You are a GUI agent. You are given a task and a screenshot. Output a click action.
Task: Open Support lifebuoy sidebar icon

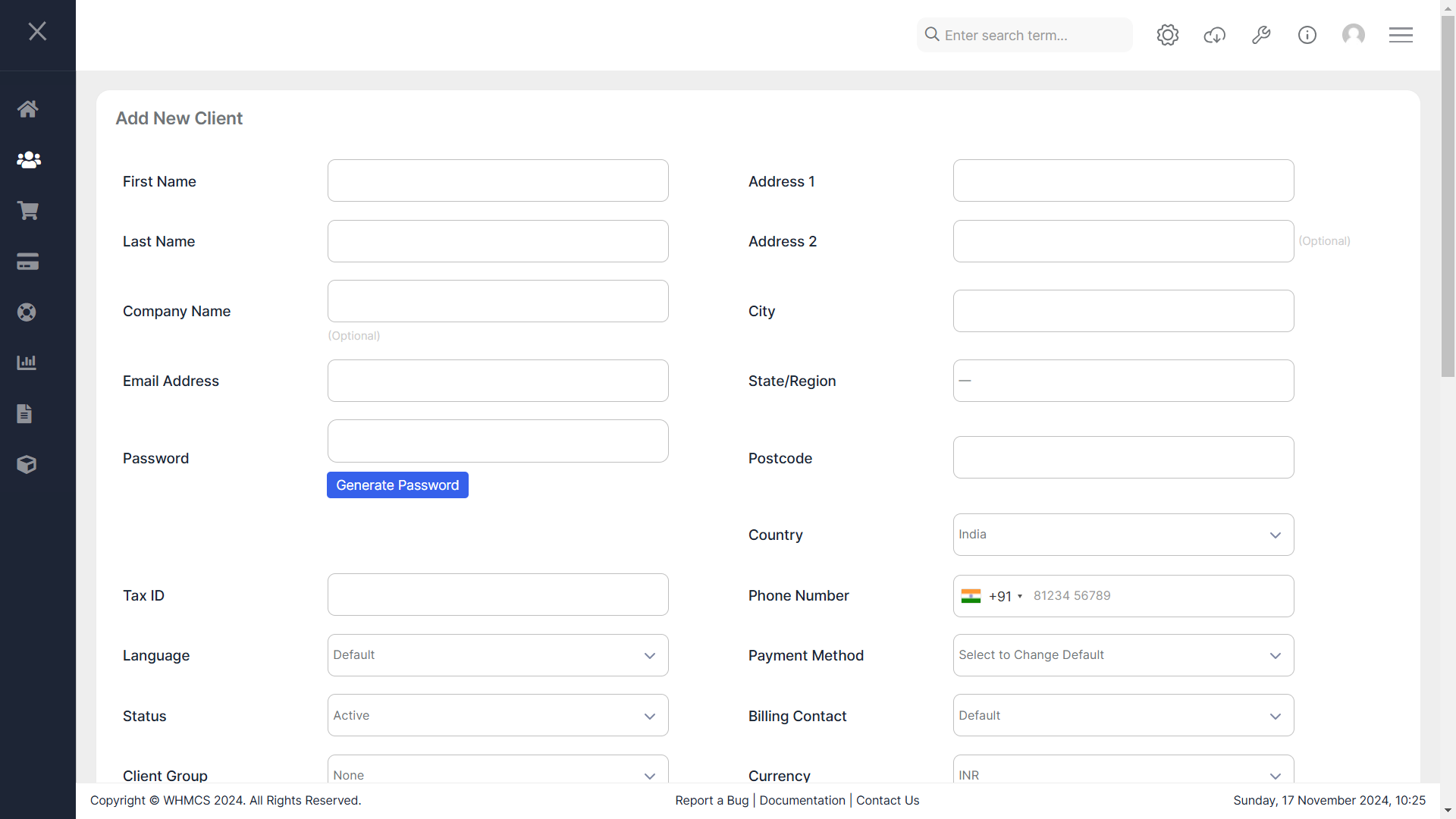(27, 312)
